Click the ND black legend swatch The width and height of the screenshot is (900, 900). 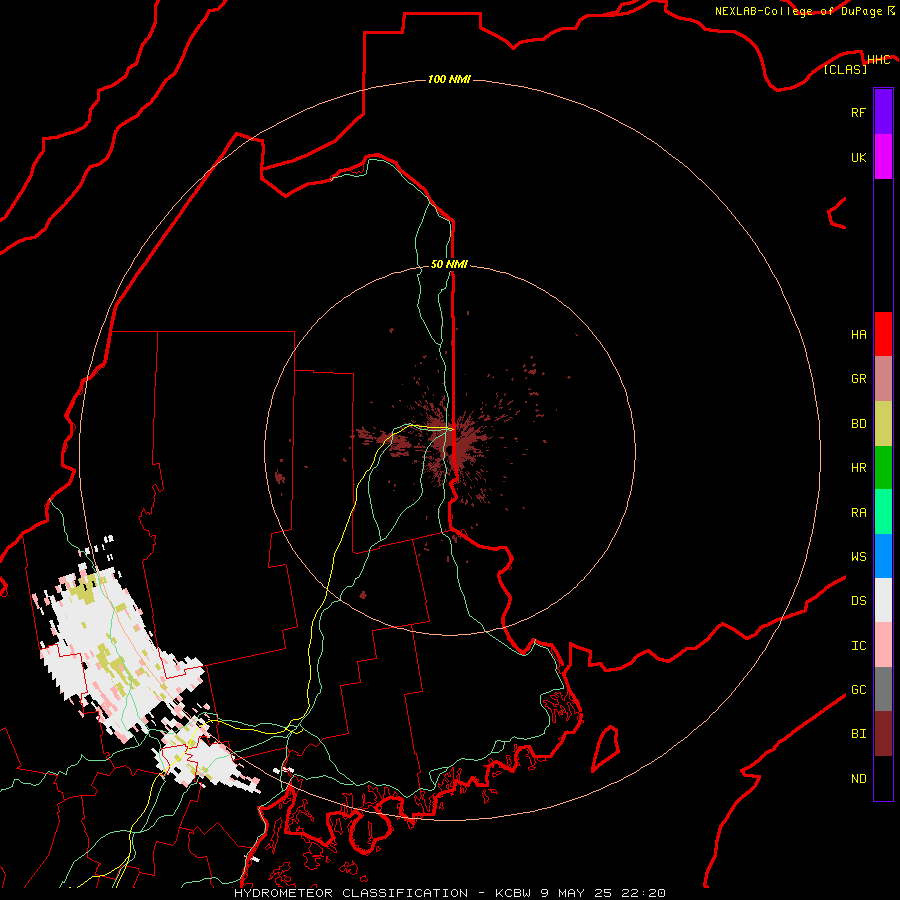pyautogui.click(x=883, y=778)
